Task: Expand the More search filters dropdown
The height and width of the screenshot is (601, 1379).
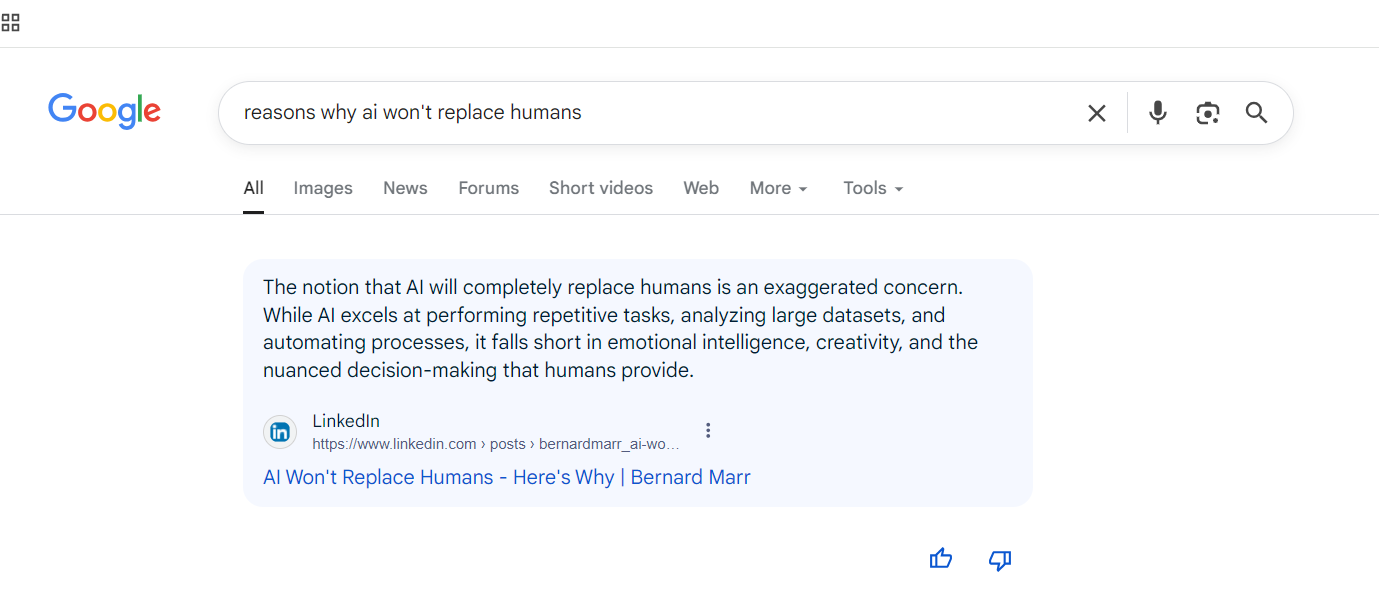Action: click(x=779, y=188)
